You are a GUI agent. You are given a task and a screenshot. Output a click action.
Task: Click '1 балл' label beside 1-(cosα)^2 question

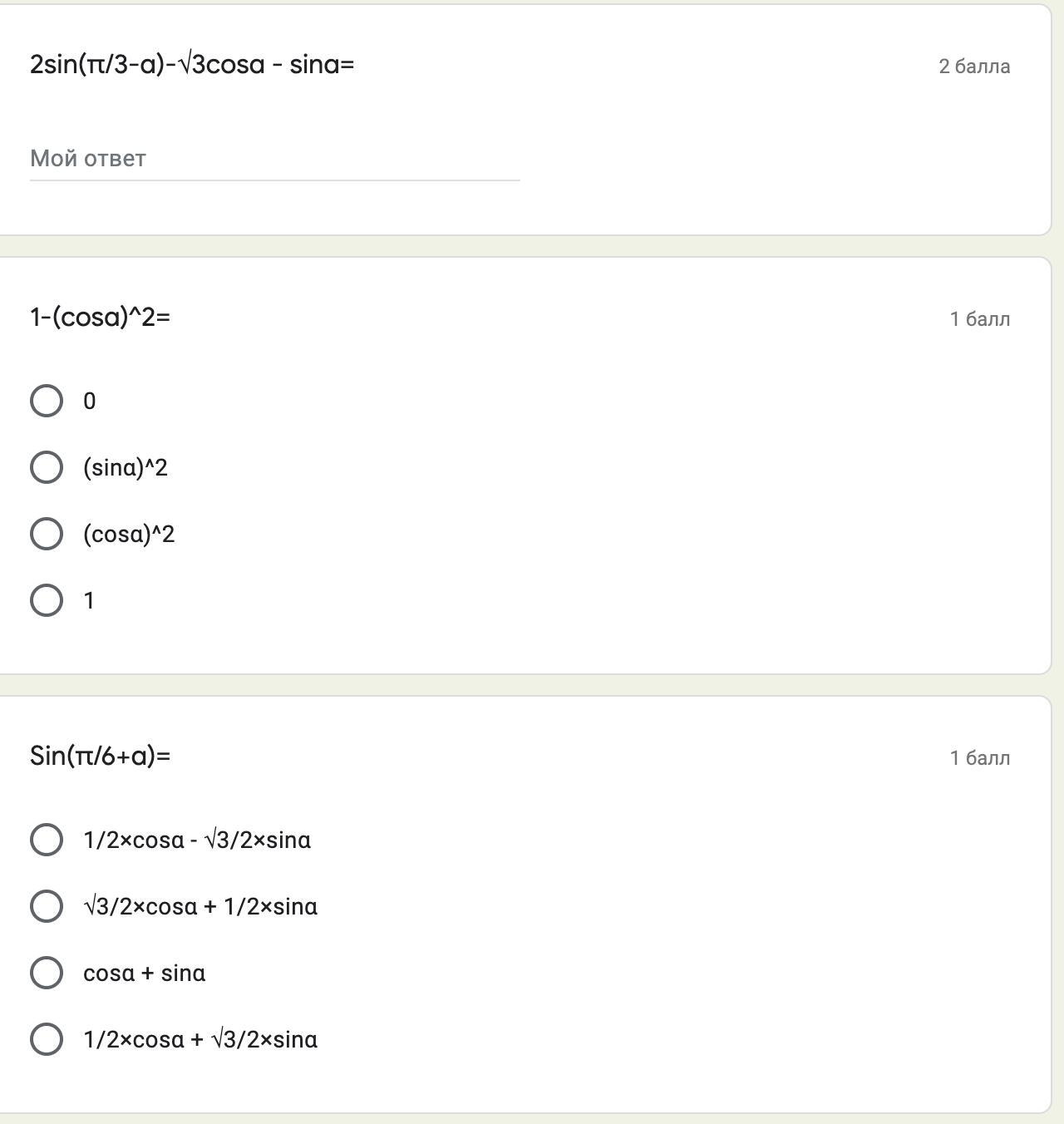pyautogui.click(x=980, y=319)
